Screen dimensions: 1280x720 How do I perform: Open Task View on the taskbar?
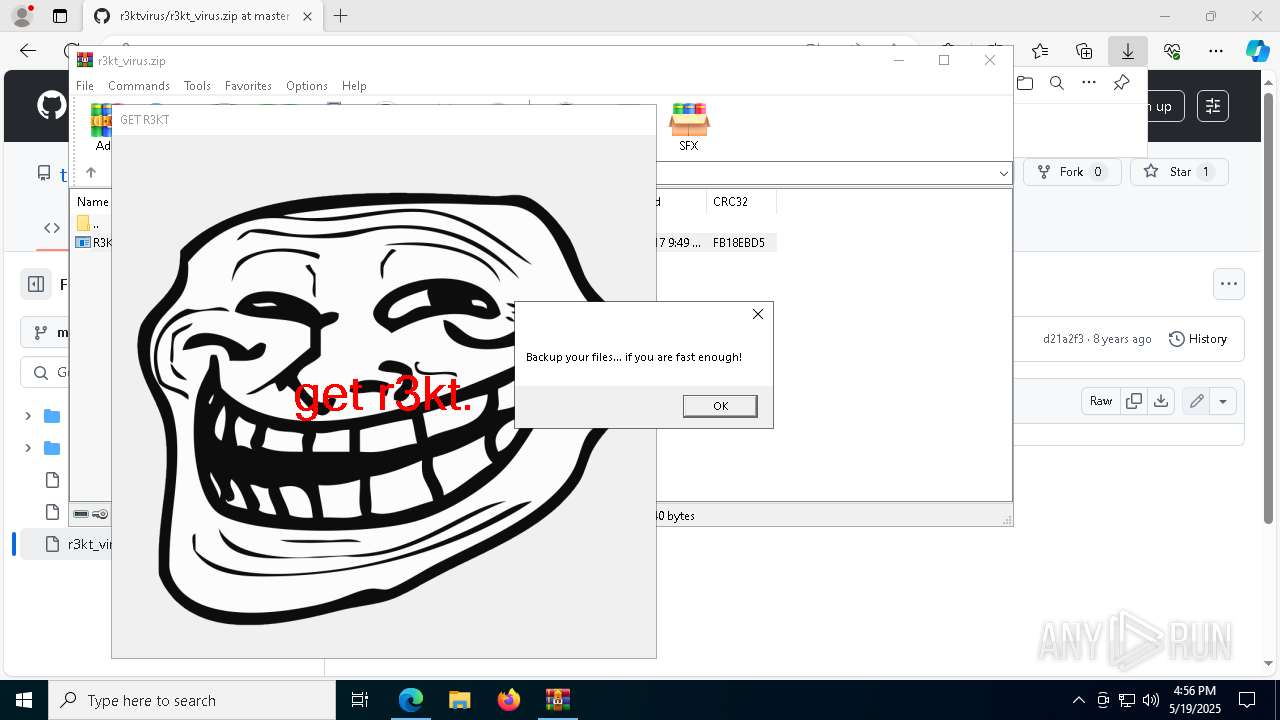click(360, 700)
